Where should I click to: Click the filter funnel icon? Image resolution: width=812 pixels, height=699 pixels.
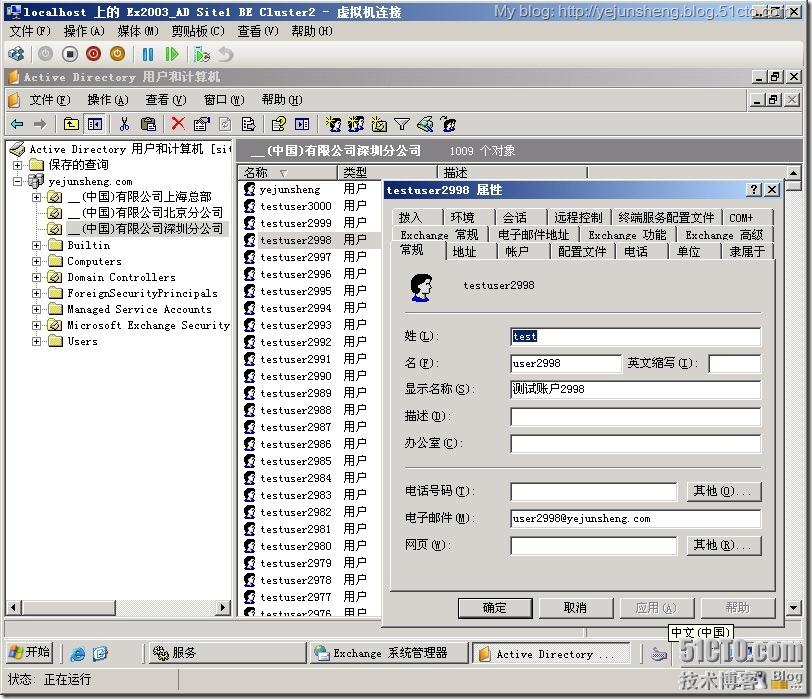tap(402, 124)
